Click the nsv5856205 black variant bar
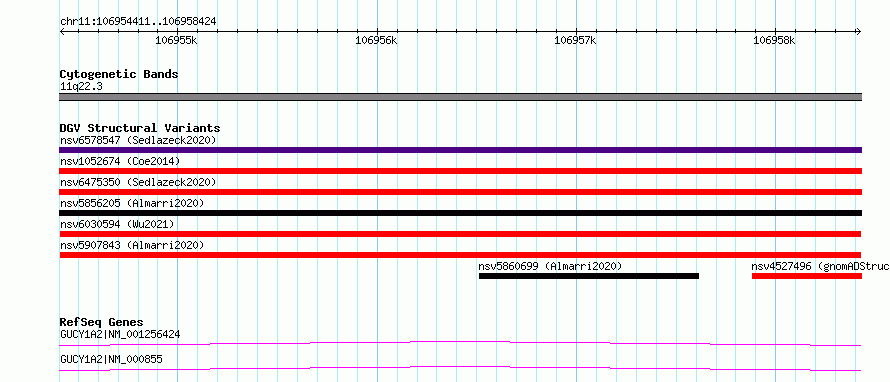The height and width of the screenshot is (382, 890). tap(460, 213)
